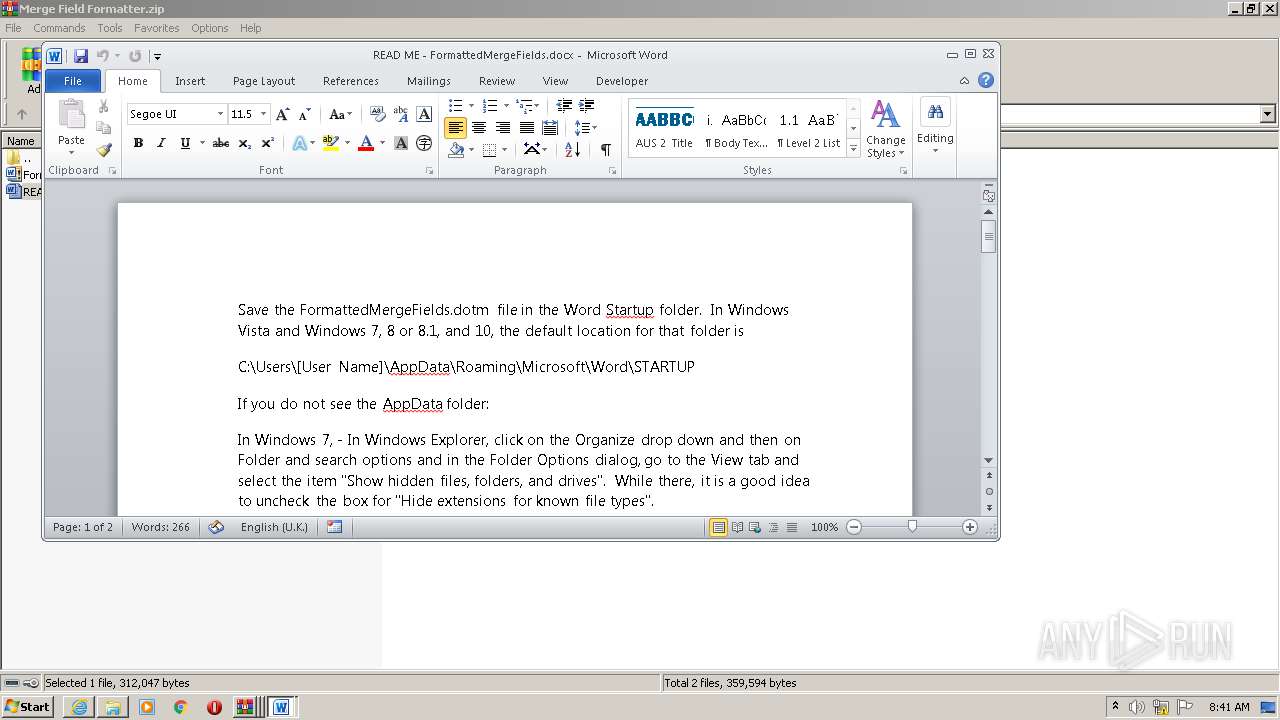The width and height of the screenshot is (1280, 720).
Task: Apply strikethrough formatting
Action: point(221,143)
